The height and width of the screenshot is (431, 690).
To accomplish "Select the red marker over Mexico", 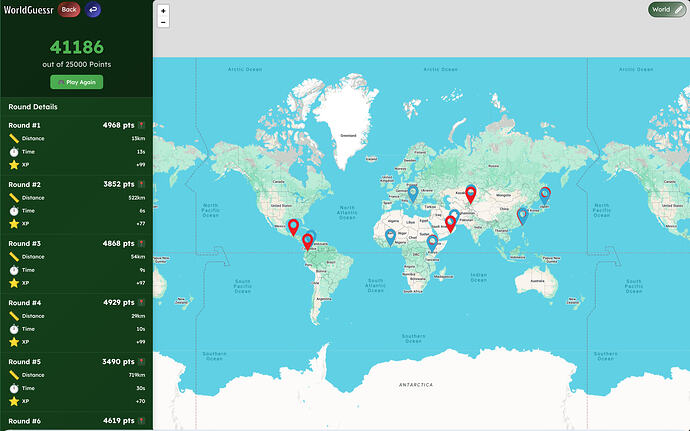I will click(x=293, y=228).
